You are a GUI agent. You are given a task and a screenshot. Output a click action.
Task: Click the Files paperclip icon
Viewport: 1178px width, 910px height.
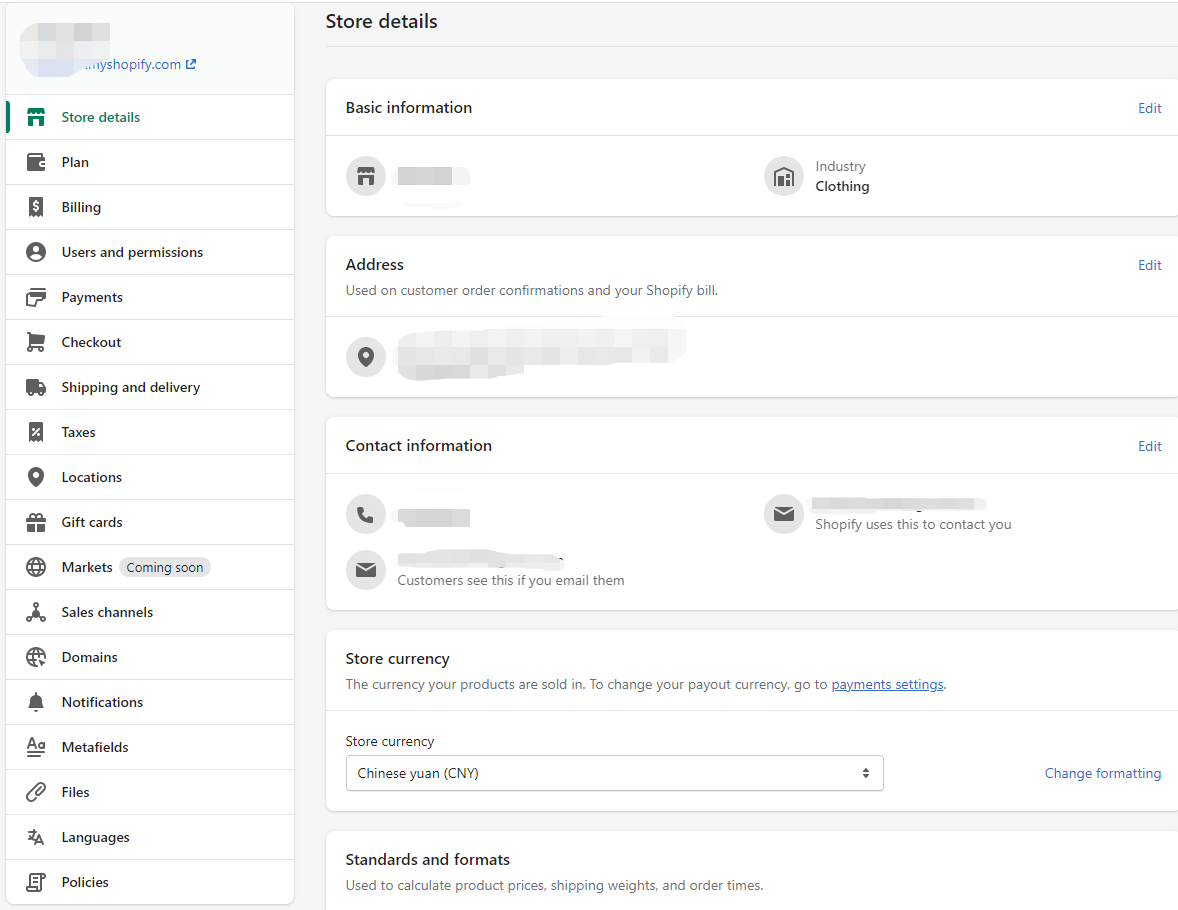tap(36, 792)
